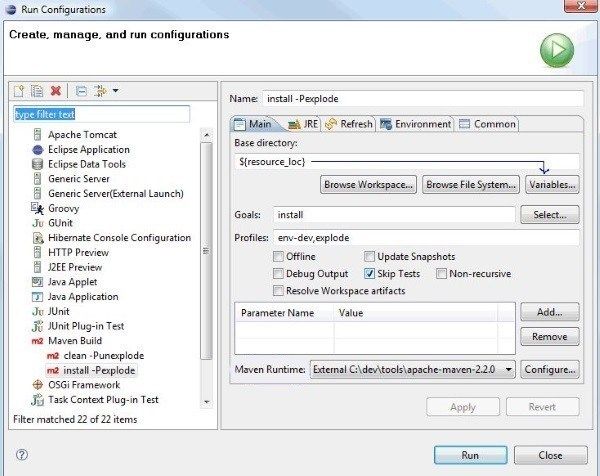
Task: Click the configuration list scrollbar down arrow
Action: (x=207, y=402)
